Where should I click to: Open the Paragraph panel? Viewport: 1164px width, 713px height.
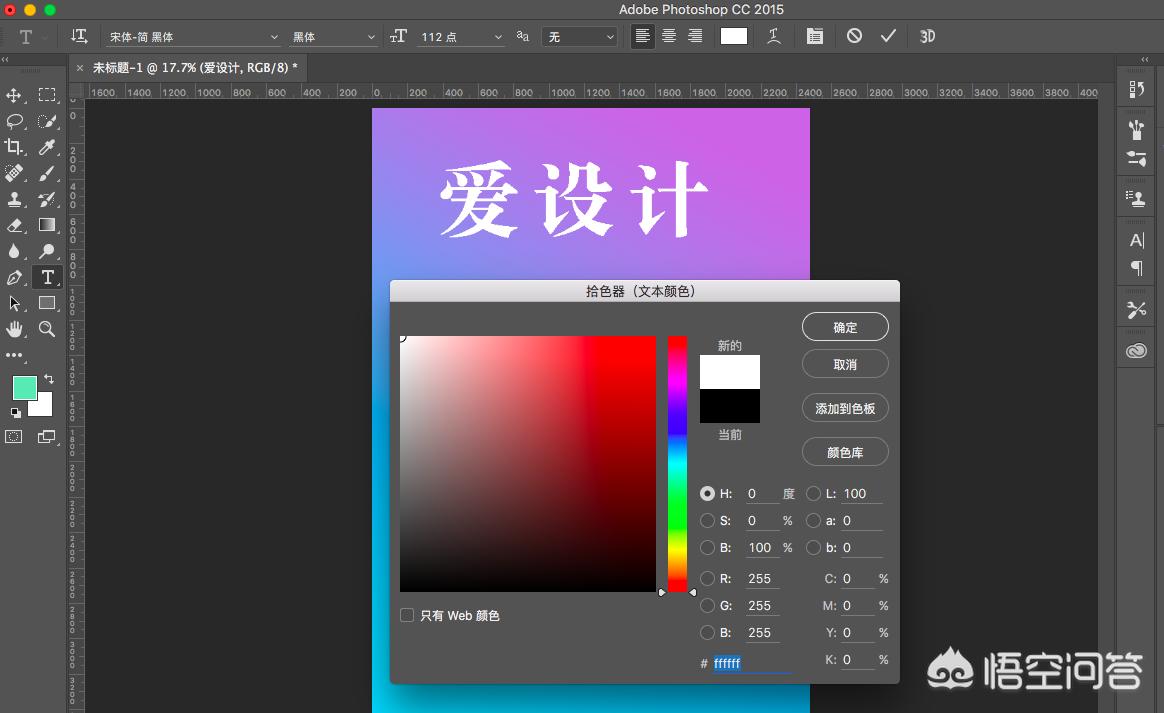1135,269
